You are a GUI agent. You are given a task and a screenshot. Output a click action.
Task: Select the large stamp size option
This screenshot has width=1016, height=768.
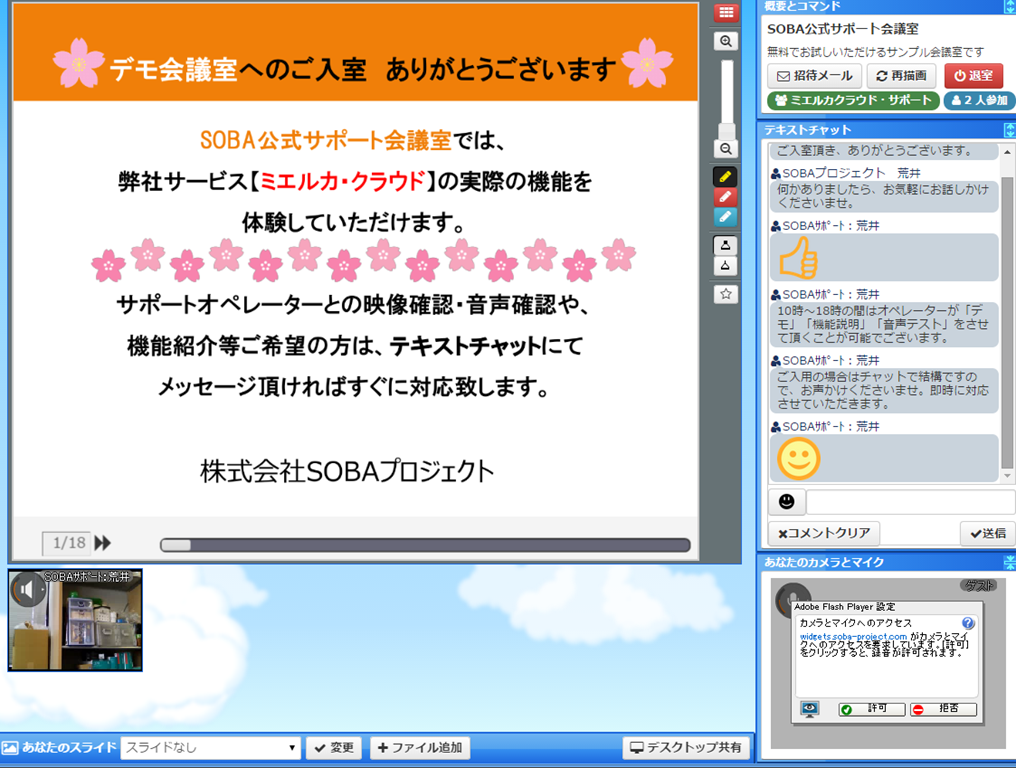[x=727, y=245]
